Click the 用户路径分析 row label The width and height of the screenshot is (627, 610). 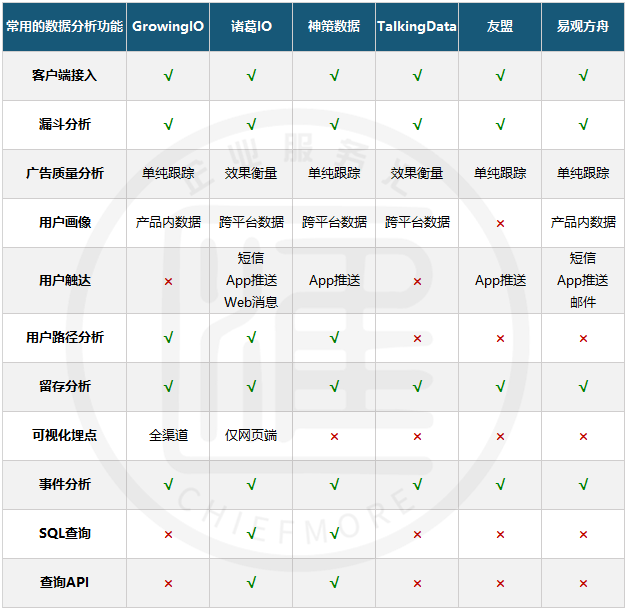coord(64,337)
